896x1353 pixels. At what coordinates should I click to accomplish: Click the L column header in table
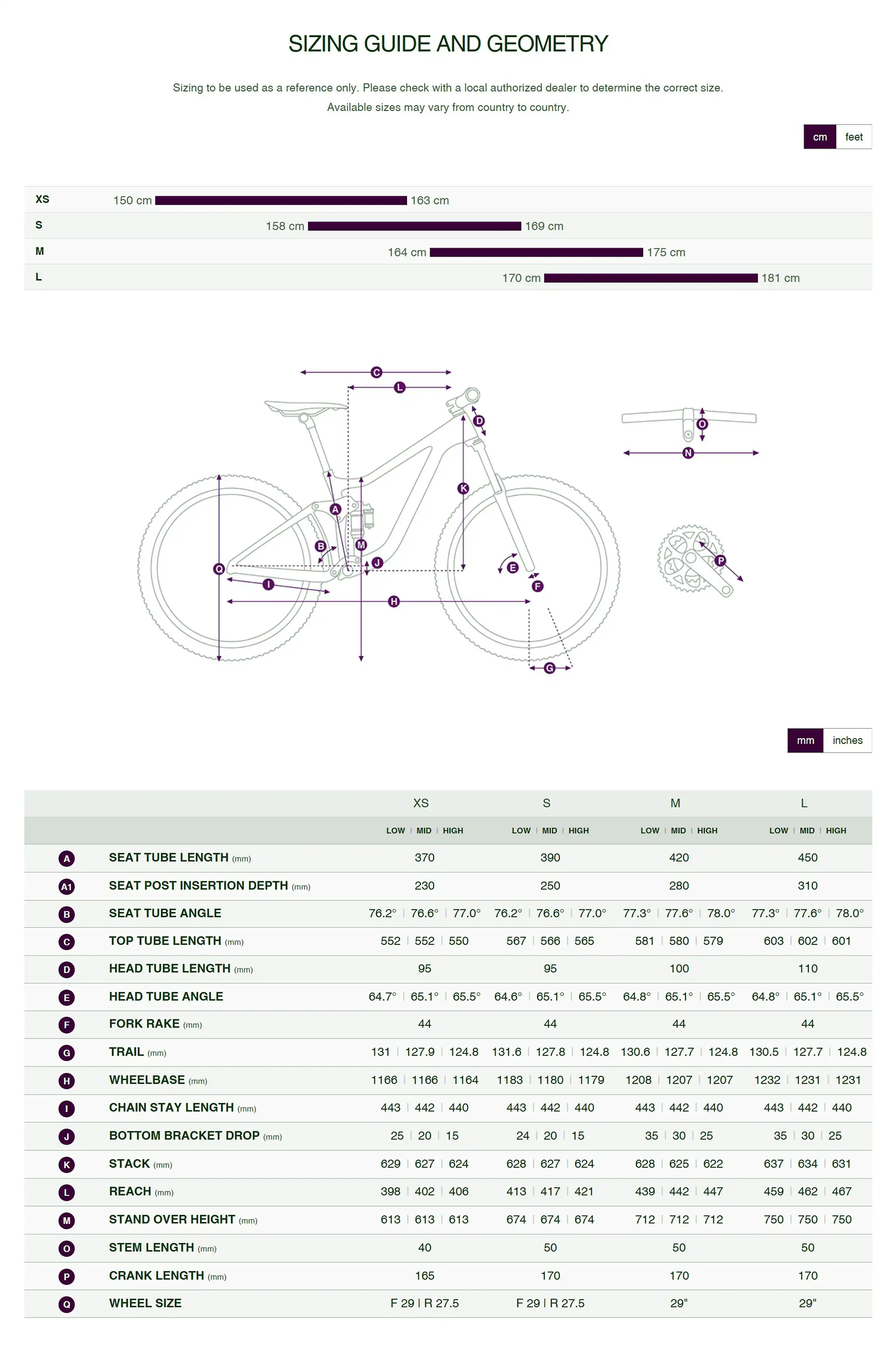pyautogui.click(x=803, y=803)
